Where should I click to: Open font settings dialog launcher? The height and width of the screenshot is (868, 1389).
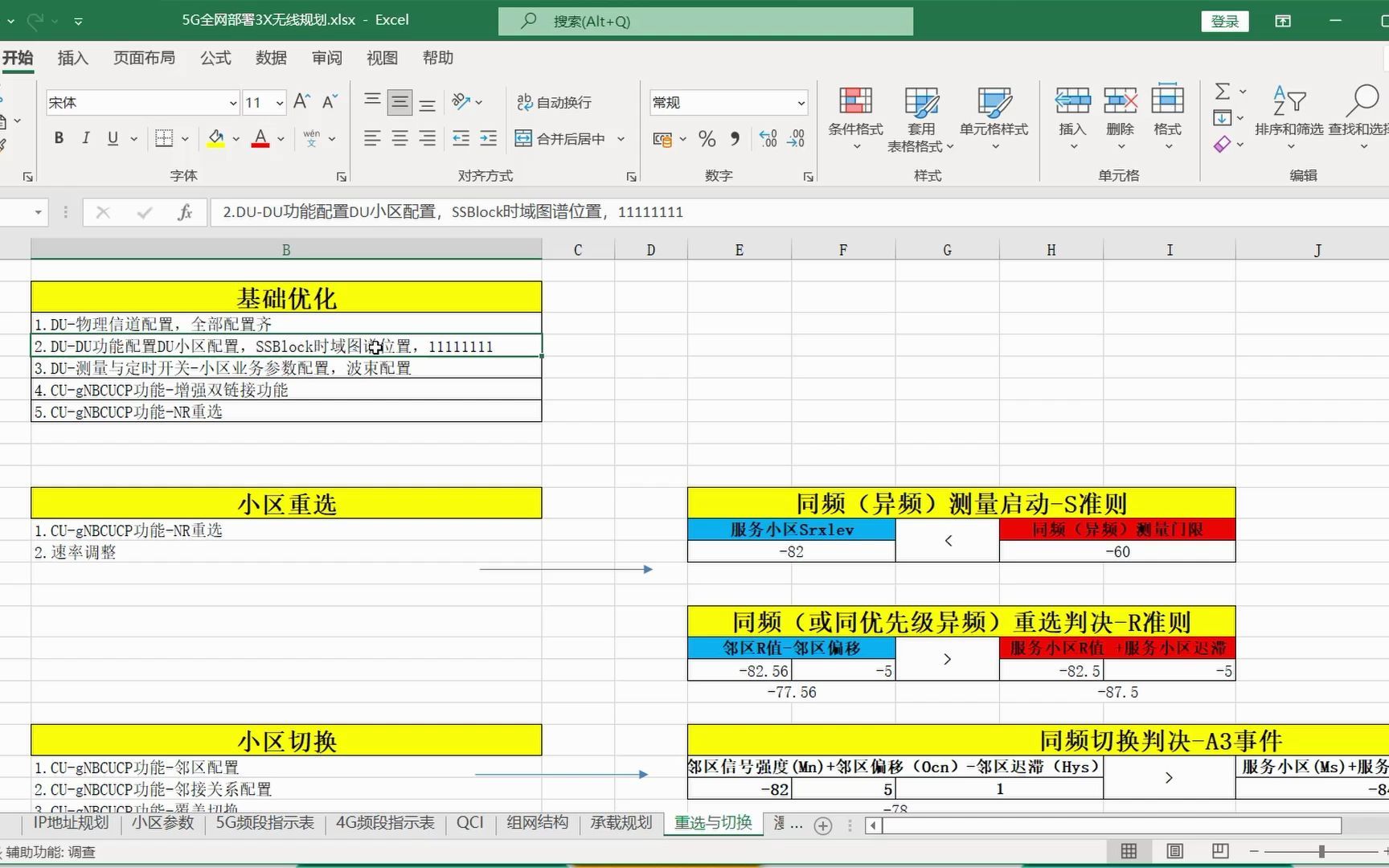tap(342, 176)
